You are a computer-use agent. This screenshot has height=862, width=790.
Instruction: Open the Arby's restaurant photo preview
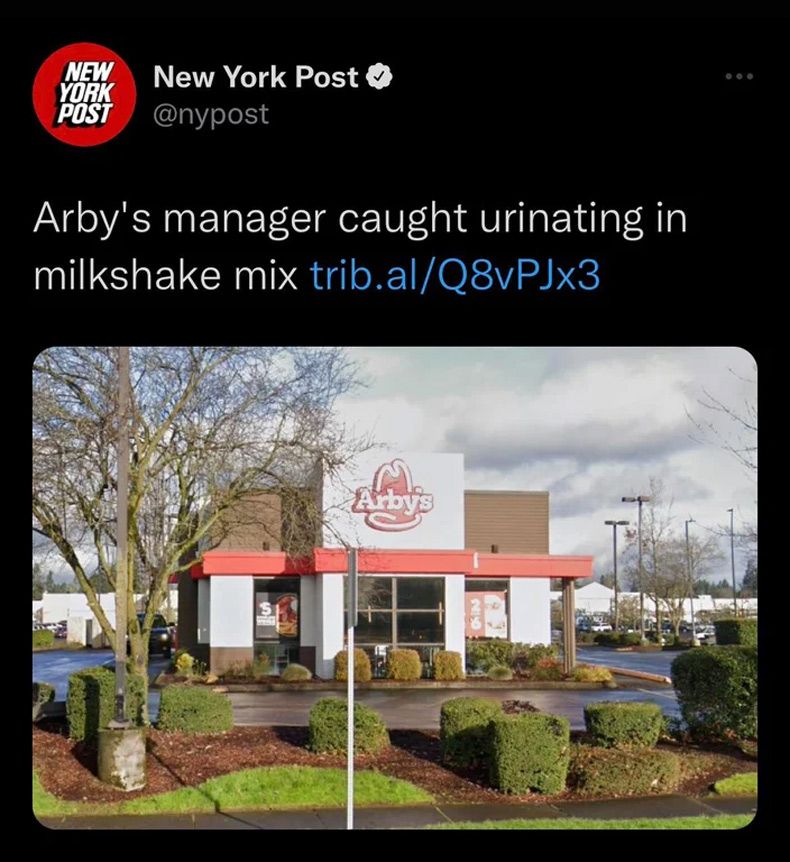[395, 588]
